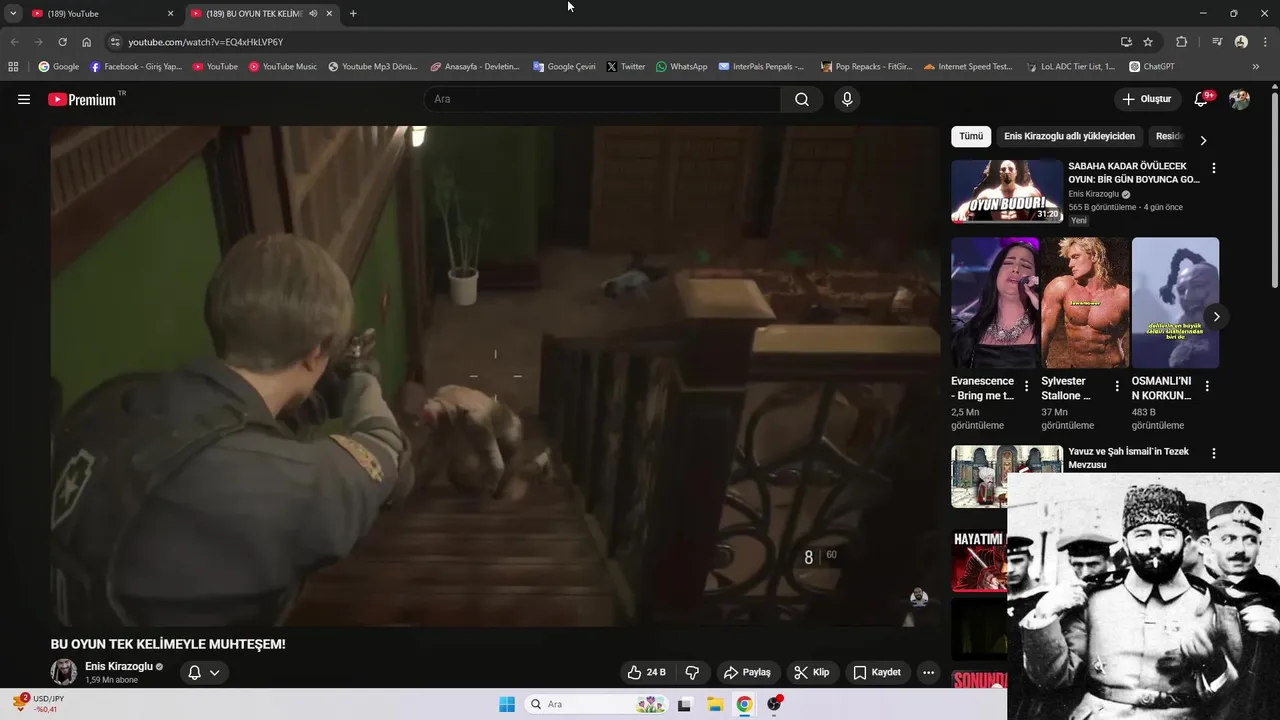The image size is (1280, 720).
Task: Show hidden bookmarks overflow chevron
Action: pyautogui.click(x=1256, y=66)
